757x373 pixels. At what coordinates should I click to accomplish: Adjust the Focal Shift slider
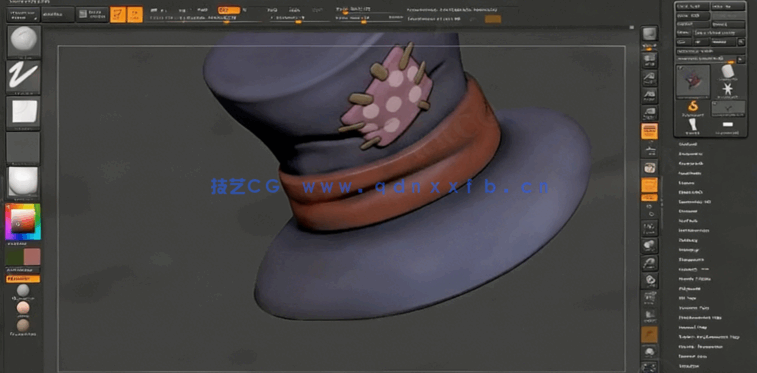[x=369, y=10]
